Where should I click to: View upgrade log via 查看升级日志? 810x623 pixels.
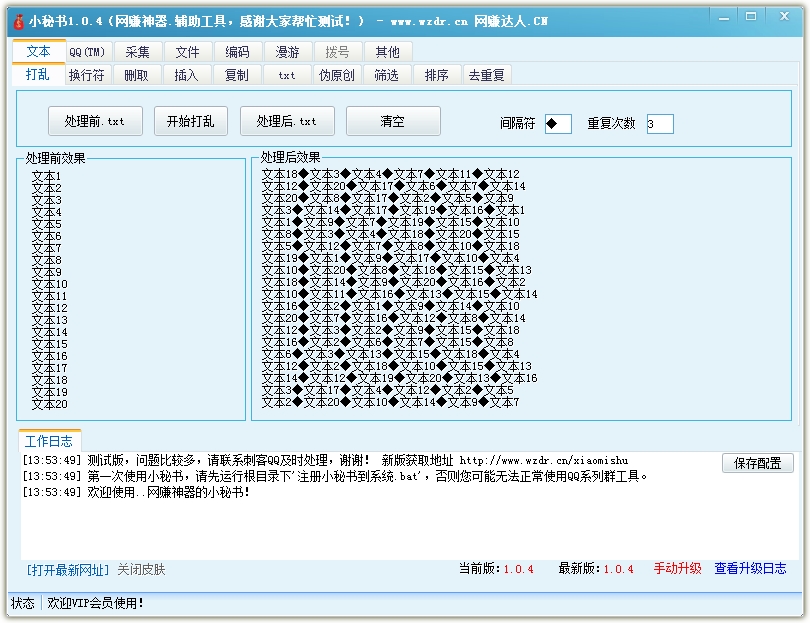tap(750, 569)
